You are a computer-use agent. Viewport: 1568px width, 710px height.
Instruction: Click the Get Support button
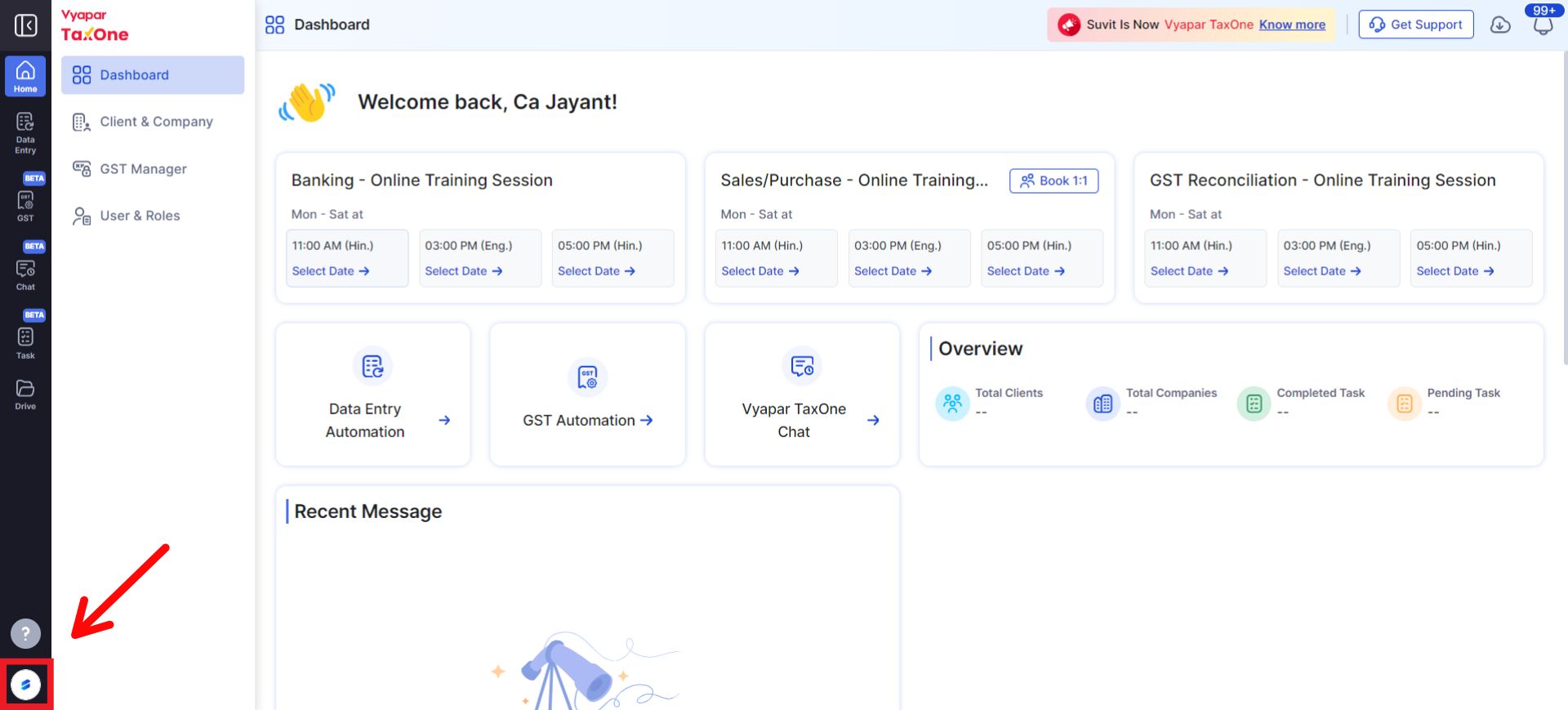[1416, 25]
